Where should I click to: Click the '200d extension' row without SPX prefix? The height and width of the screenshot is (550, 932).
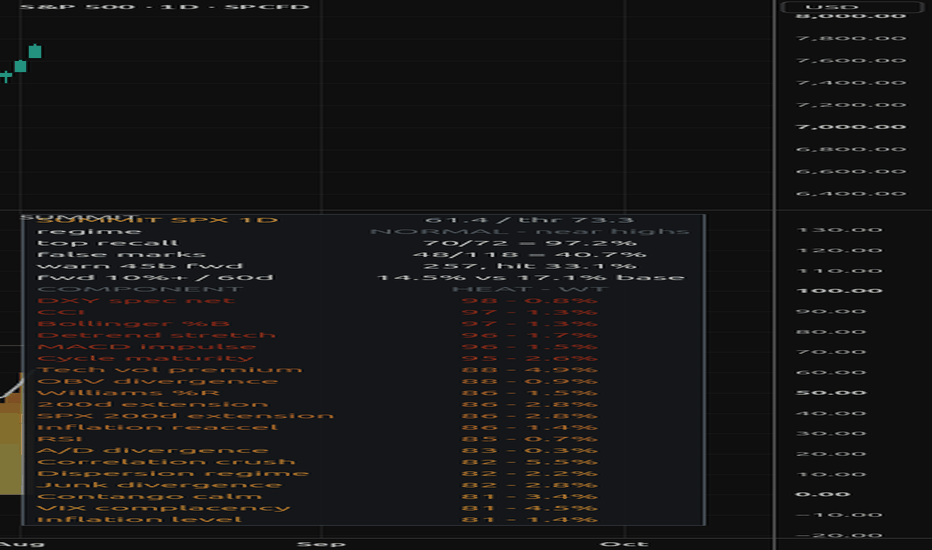coord(152,404)
